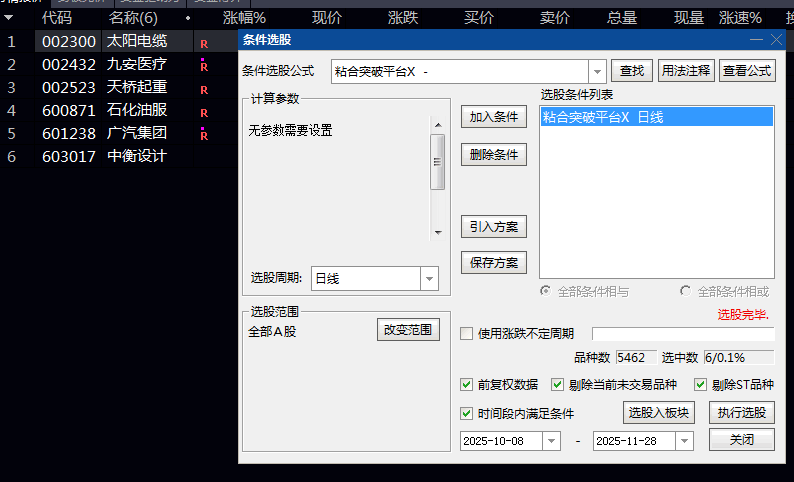Select stock code 600871
This screenshot has height=482, width=794.
pos(69,110)
